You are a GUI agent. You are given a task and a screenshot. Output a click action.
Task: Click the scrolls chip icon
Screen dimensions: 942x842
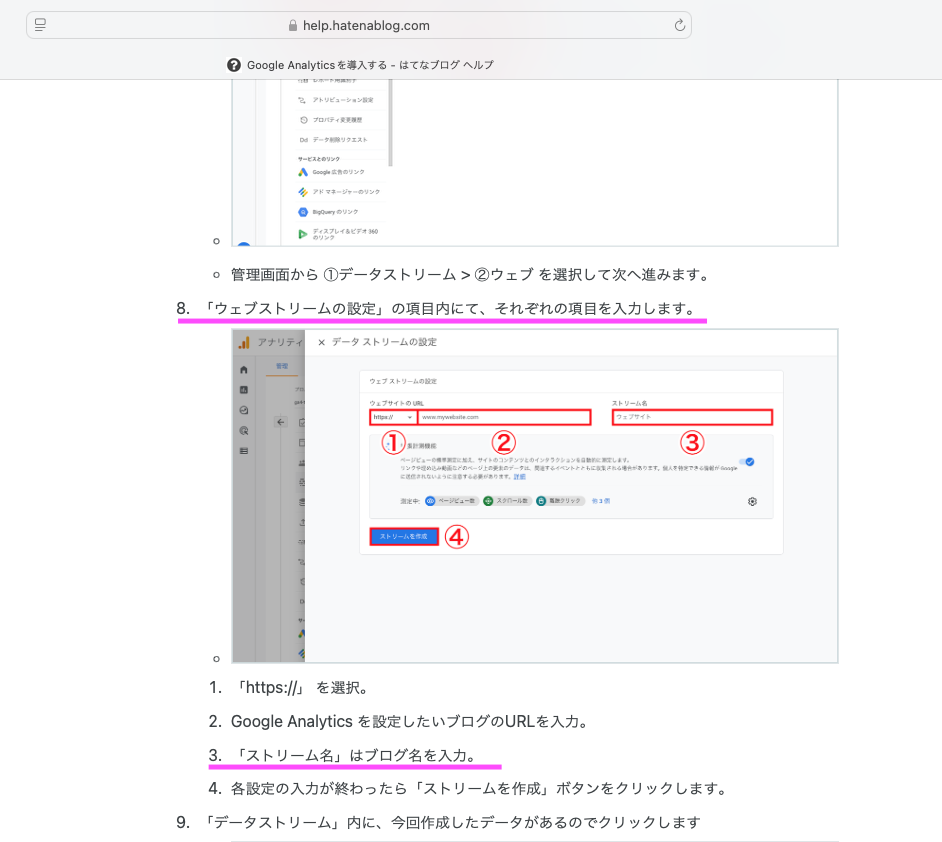(x=488, y=501)
